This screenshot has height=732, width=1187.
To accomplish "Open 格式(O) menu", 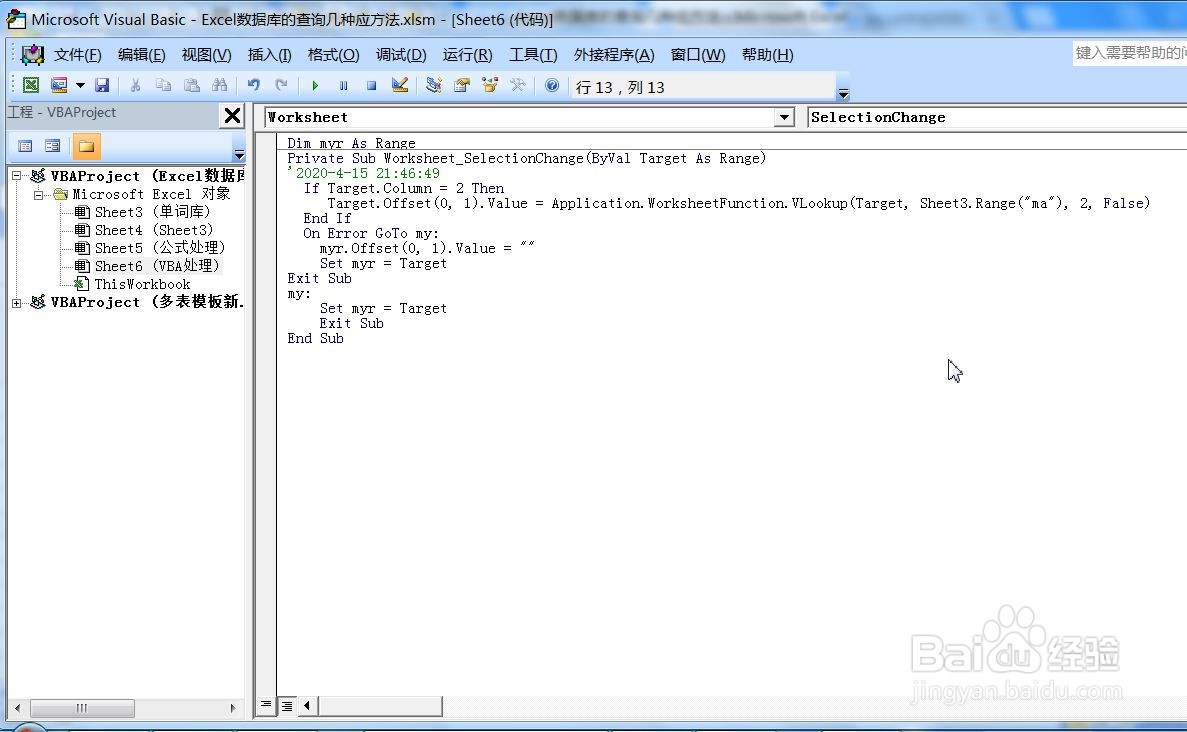I will tap(334, 55).
